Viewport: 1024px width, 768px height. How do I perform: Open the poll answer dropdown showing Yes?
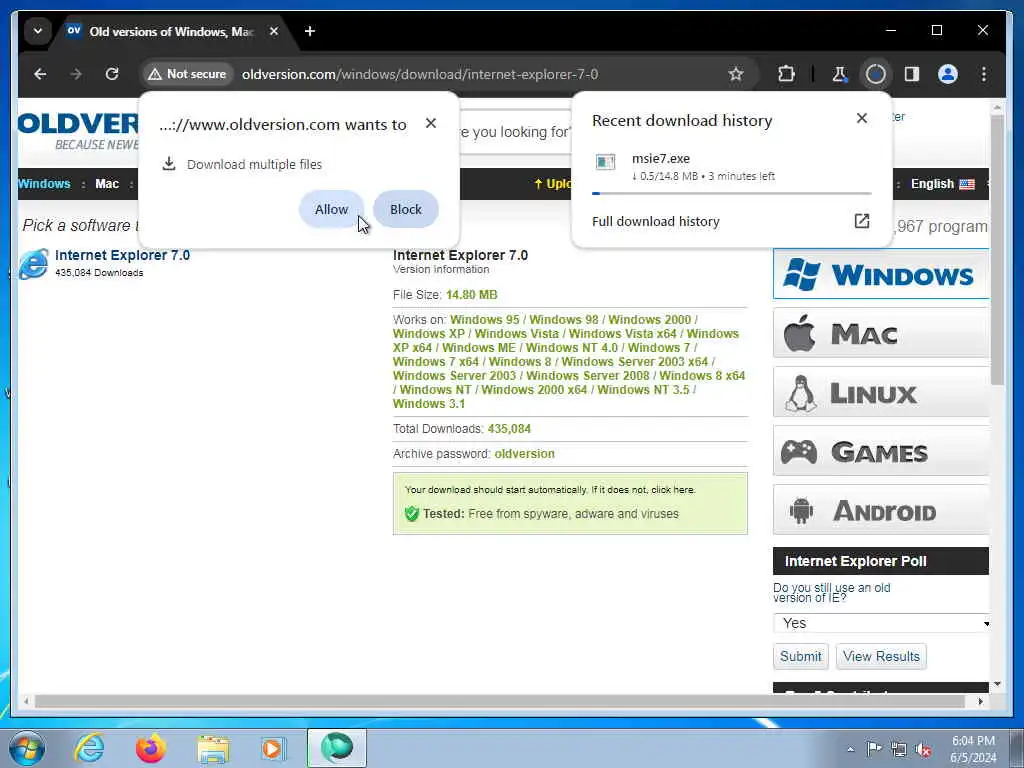tap(882, 623)
